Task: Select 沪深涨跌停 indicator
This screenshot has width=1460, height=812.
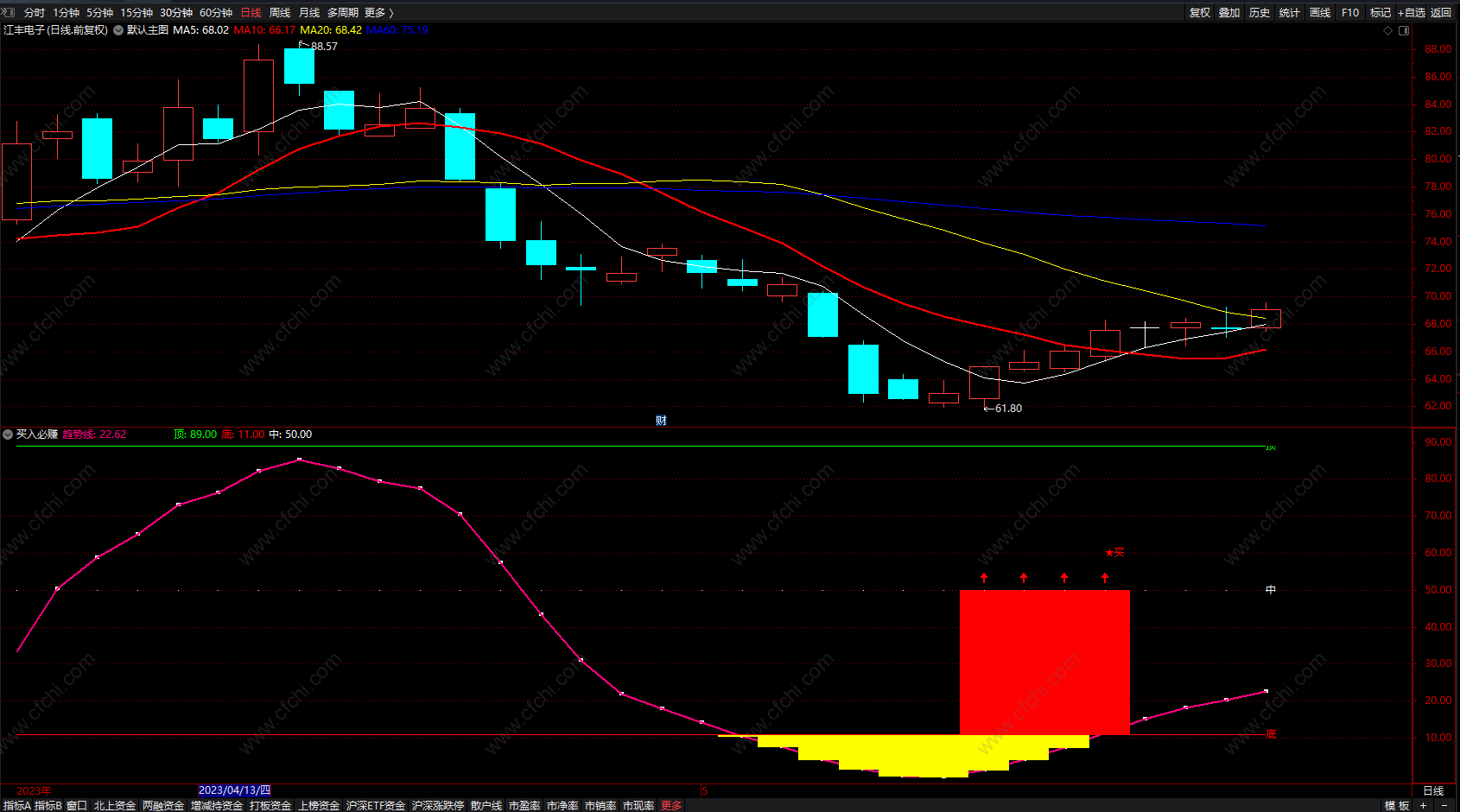Action: pos(438,805)
